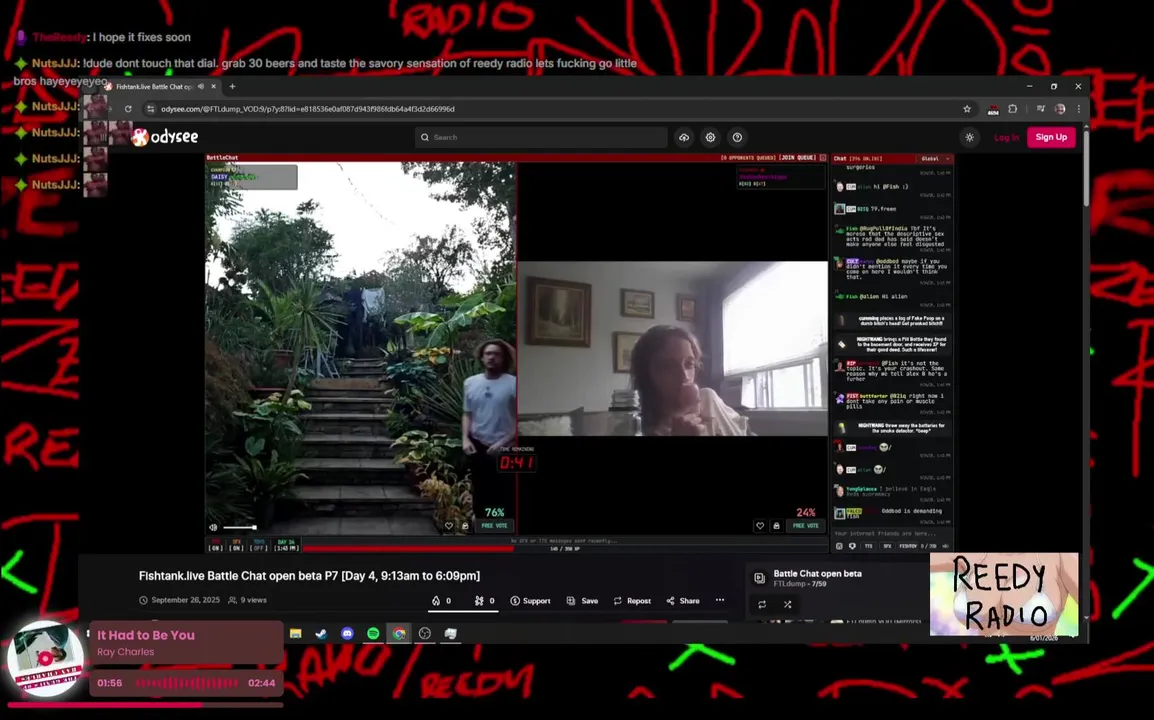
Task: Click the Repost button
Action: (632, 601)
